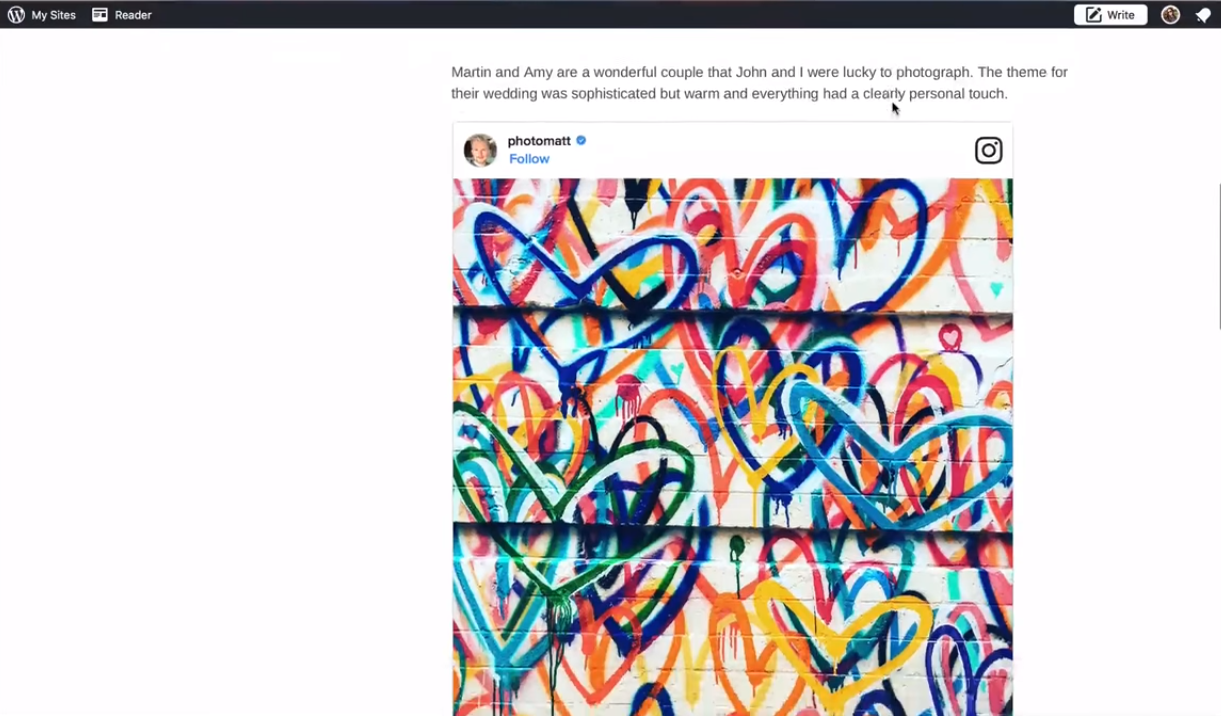Open the photomatt username link
Viewport: 1221px width, 716px height.
click(539, 141)
